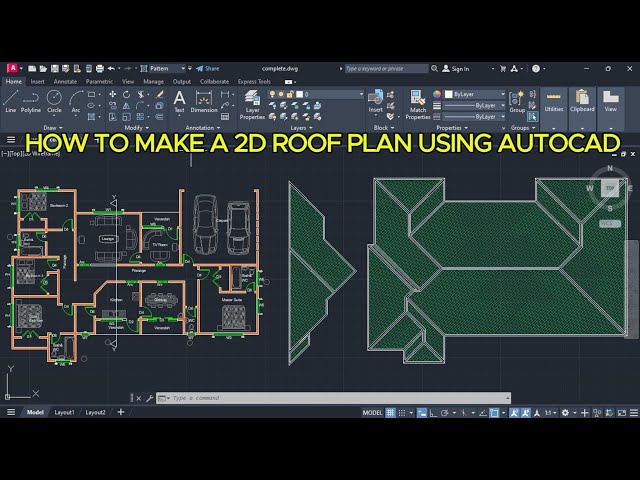Select the Line tool

coord(11,101)
